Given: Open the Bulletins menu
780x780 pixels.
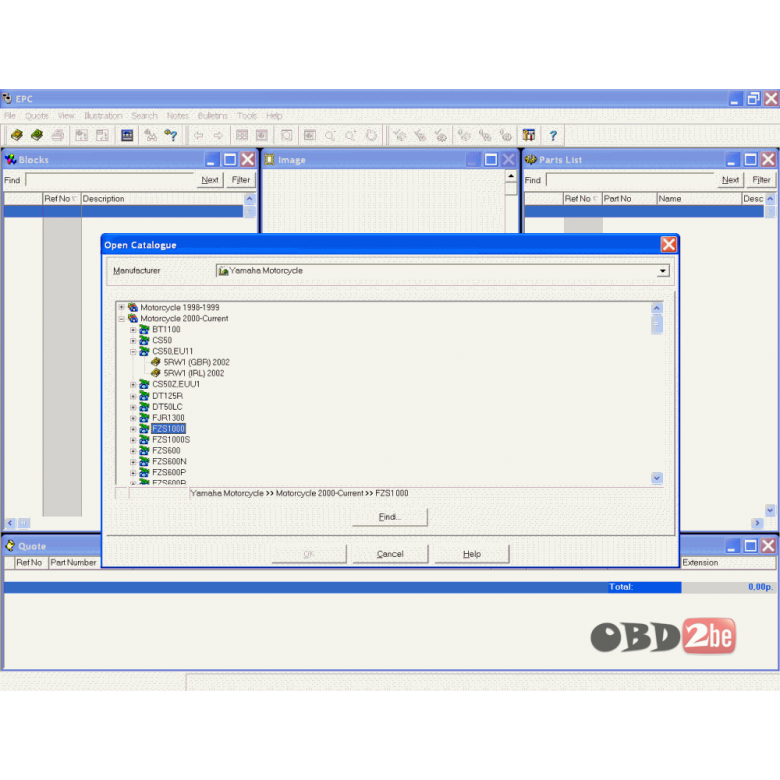Looking at the screenshot, I should click(x=212, y=116).
